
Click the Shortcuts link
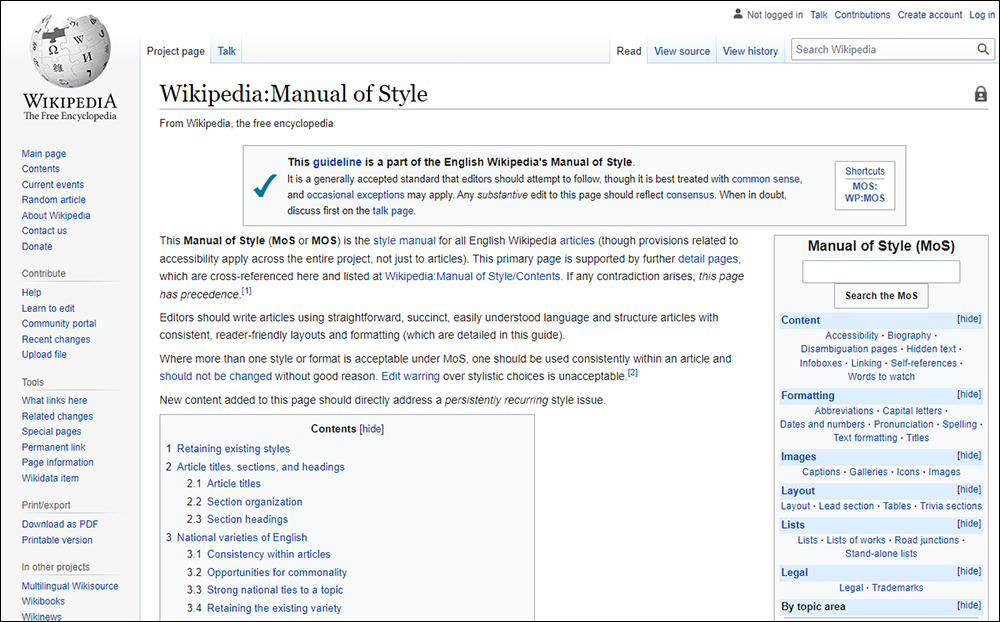click(x=865, y=171)
